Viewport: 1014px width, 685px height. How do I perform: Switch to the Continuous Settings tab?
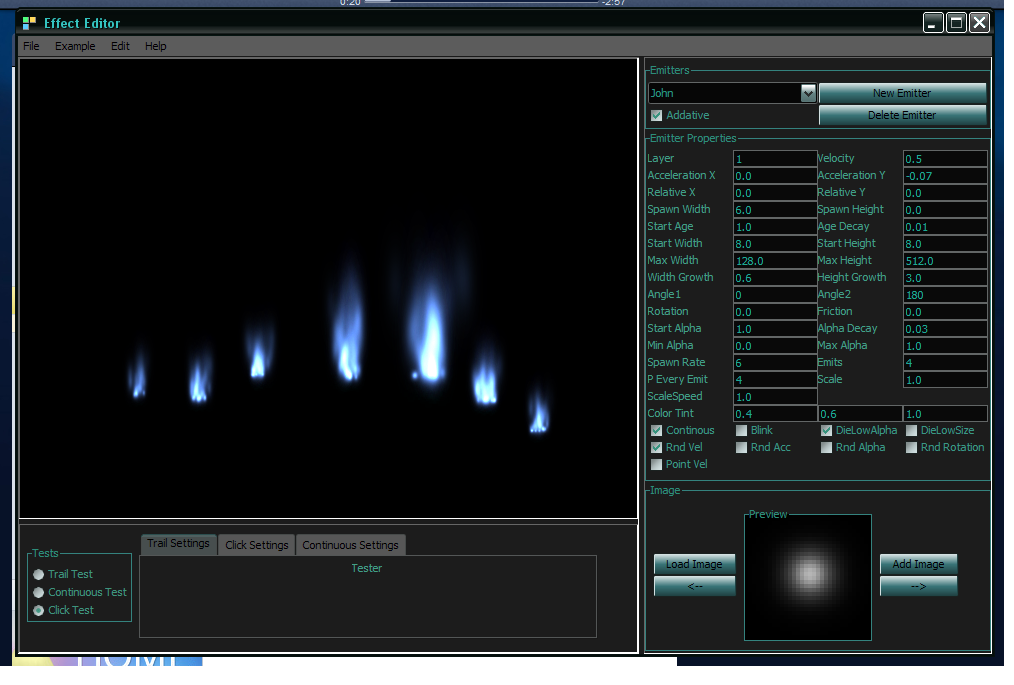350,545
